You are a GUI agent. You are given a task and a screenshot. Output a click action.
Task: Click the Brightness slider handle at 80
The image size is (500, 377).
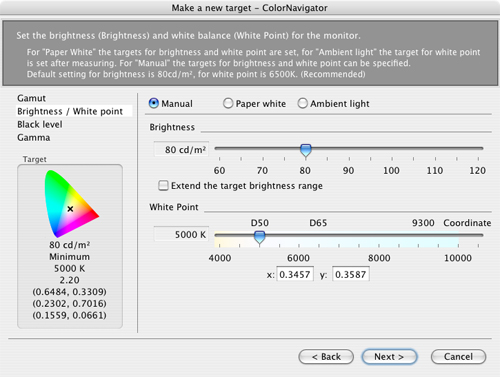pos(306,150)
